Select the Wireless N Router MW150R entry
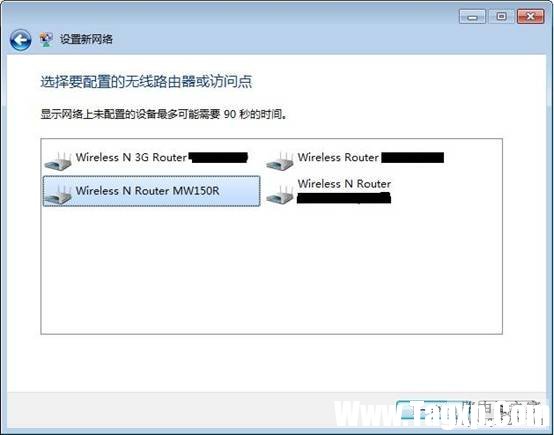Viewport: 554px width, 435px height. (152, 191)
